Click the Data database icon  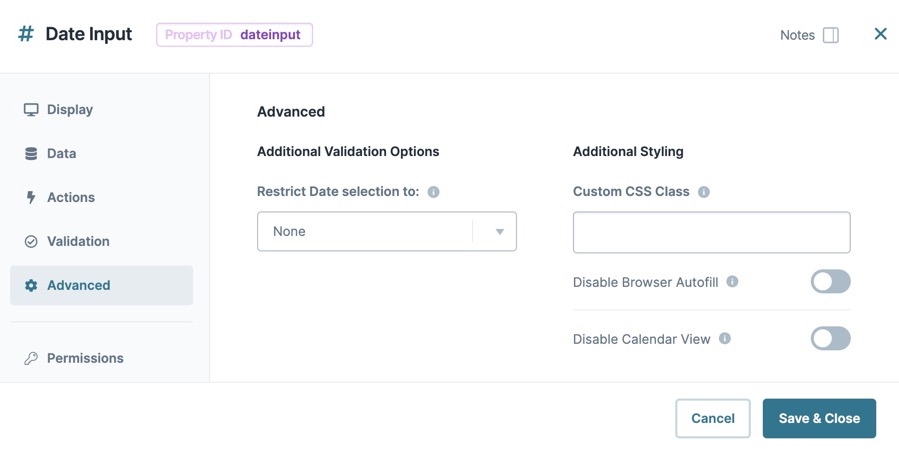point(31,154)
